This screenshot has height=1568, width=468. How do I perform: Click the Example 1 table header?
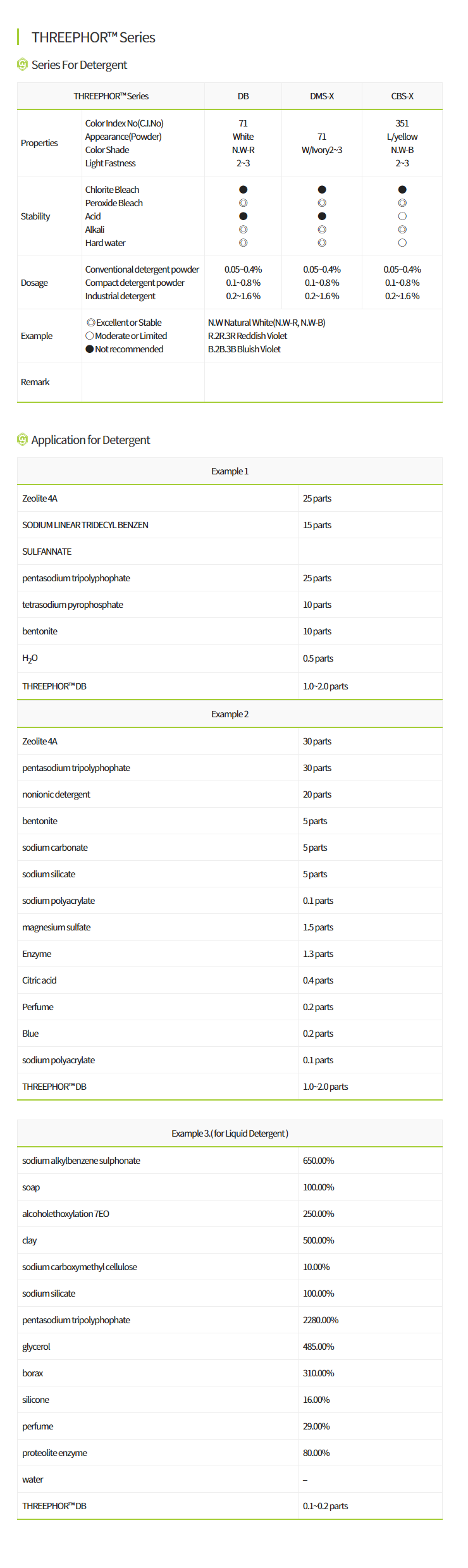point(230,471)
